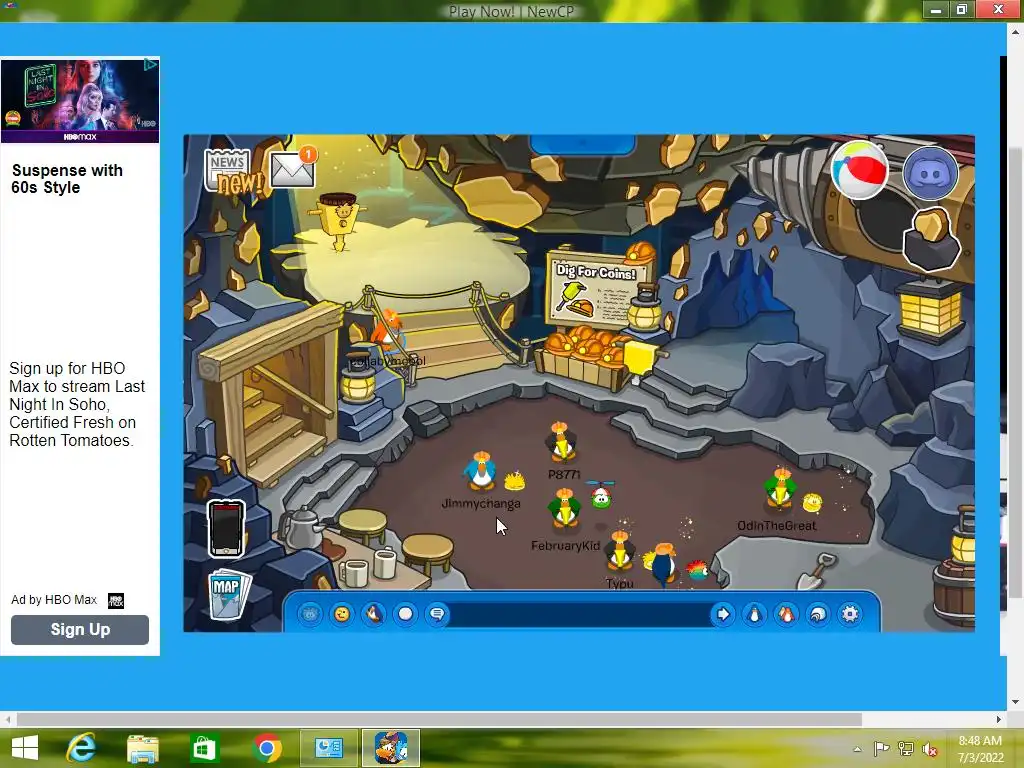Click the HBO Max ad image
This screenshot has height=768, width=1024.
pyautogui.click(x=80, y=101)
